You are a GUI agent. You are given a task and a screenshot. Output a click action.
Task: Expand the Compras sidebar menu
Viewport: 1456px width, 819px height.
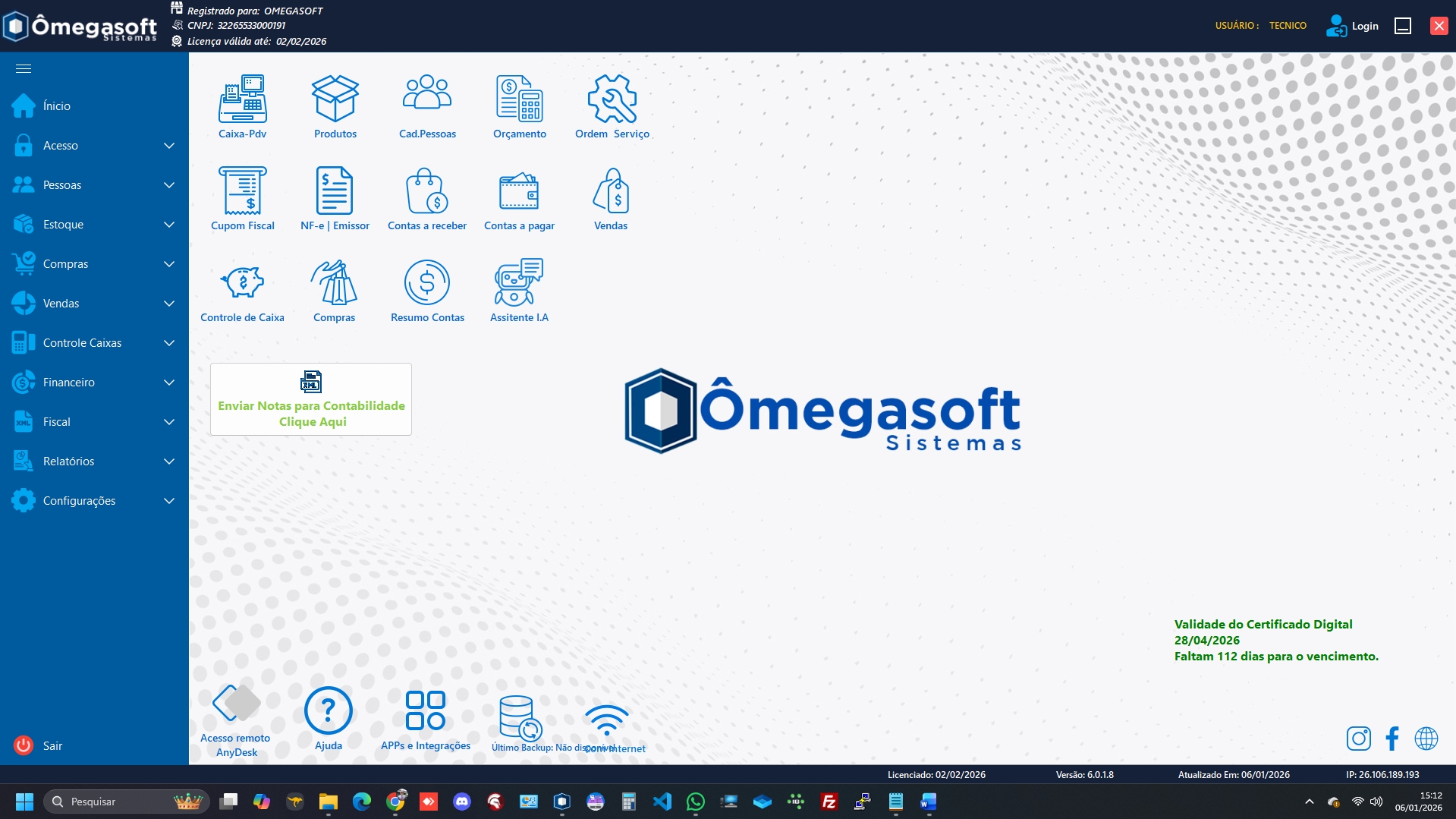click(x=94, y=264)
